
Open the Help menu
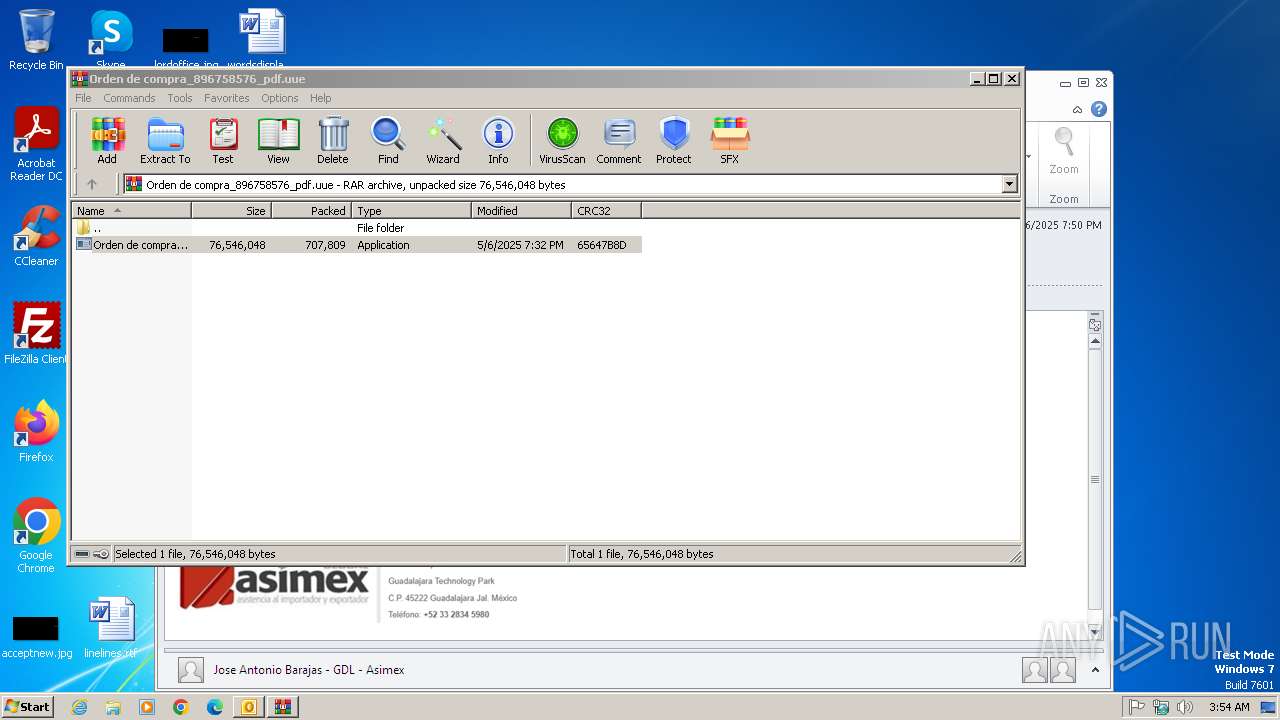[320, 98]
